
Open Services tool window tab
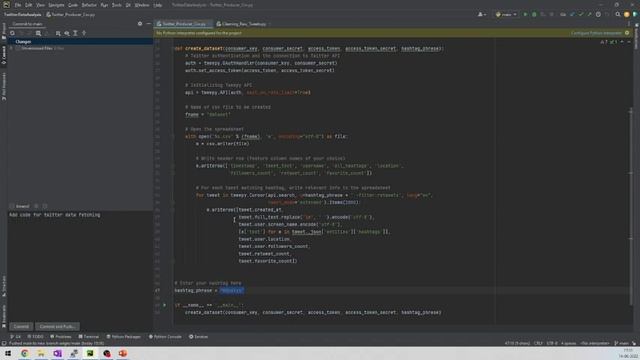198,337
